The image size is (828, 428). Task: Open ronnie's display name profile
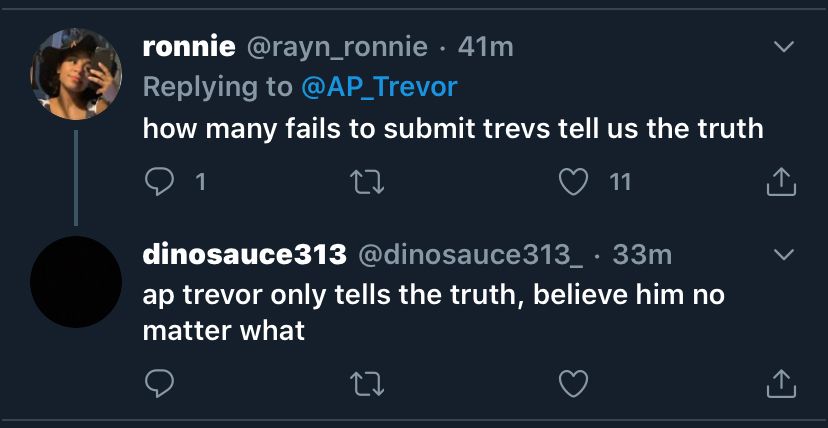pos(190,46)
